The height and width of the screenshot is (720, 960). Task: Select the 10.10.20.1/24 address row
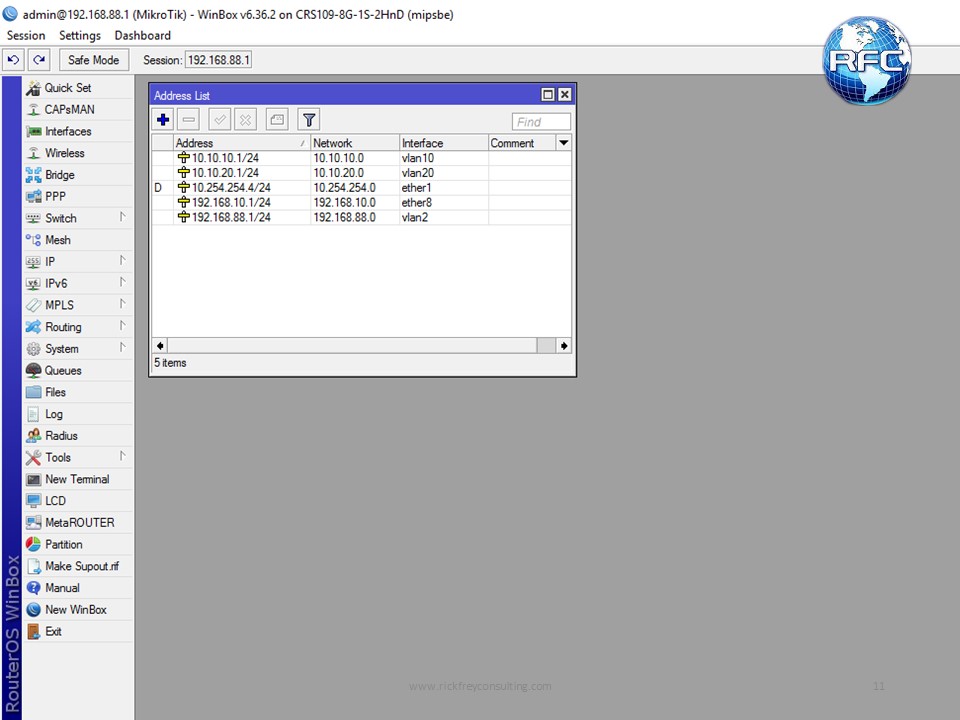pyautogui.click(x=361, y=173)
